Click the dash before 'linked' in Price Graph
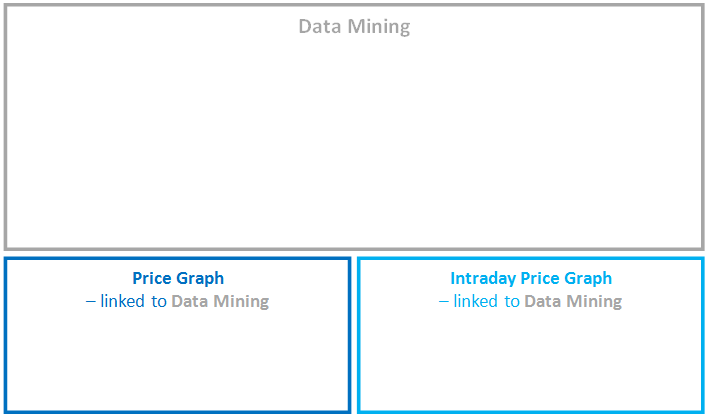The image size is (710, 418). pos(91,302)
